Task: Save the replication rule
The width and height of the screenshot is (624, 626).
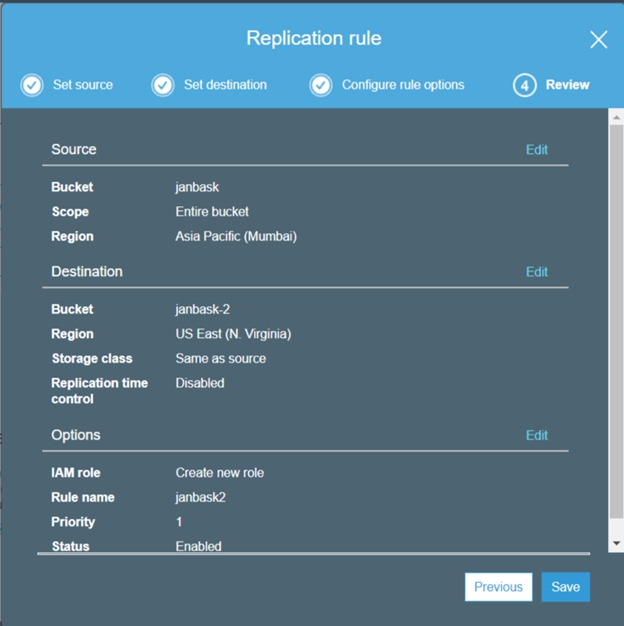Action: click(x=565, y=587)
